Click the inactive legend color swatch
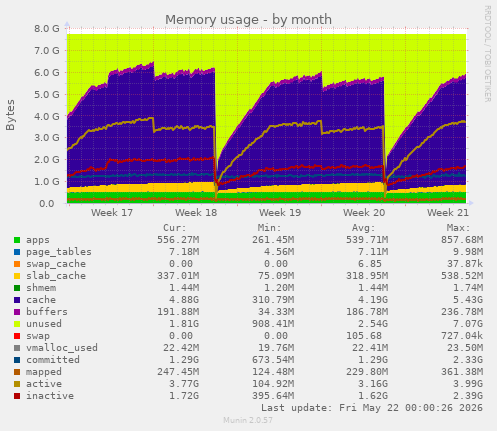The image size is (497, 431). (17, 396)
